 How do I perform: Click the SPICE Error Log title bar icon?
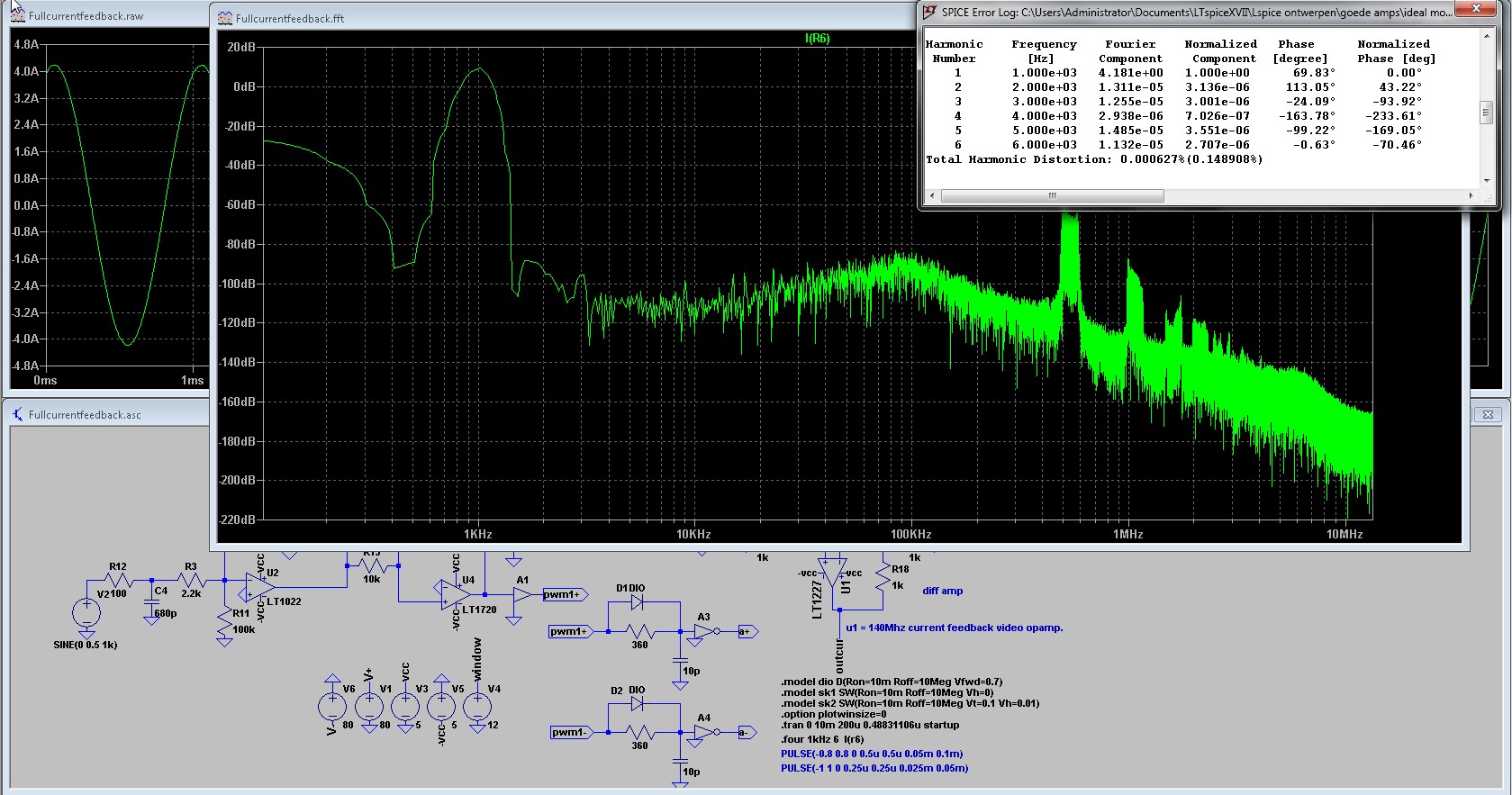[x=930, y=12]
